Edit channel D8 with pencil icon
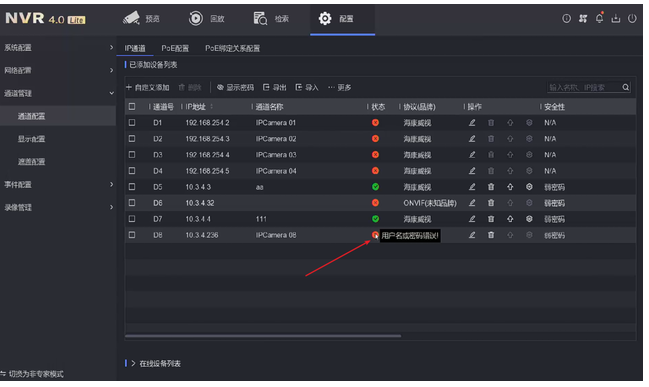 472,235
